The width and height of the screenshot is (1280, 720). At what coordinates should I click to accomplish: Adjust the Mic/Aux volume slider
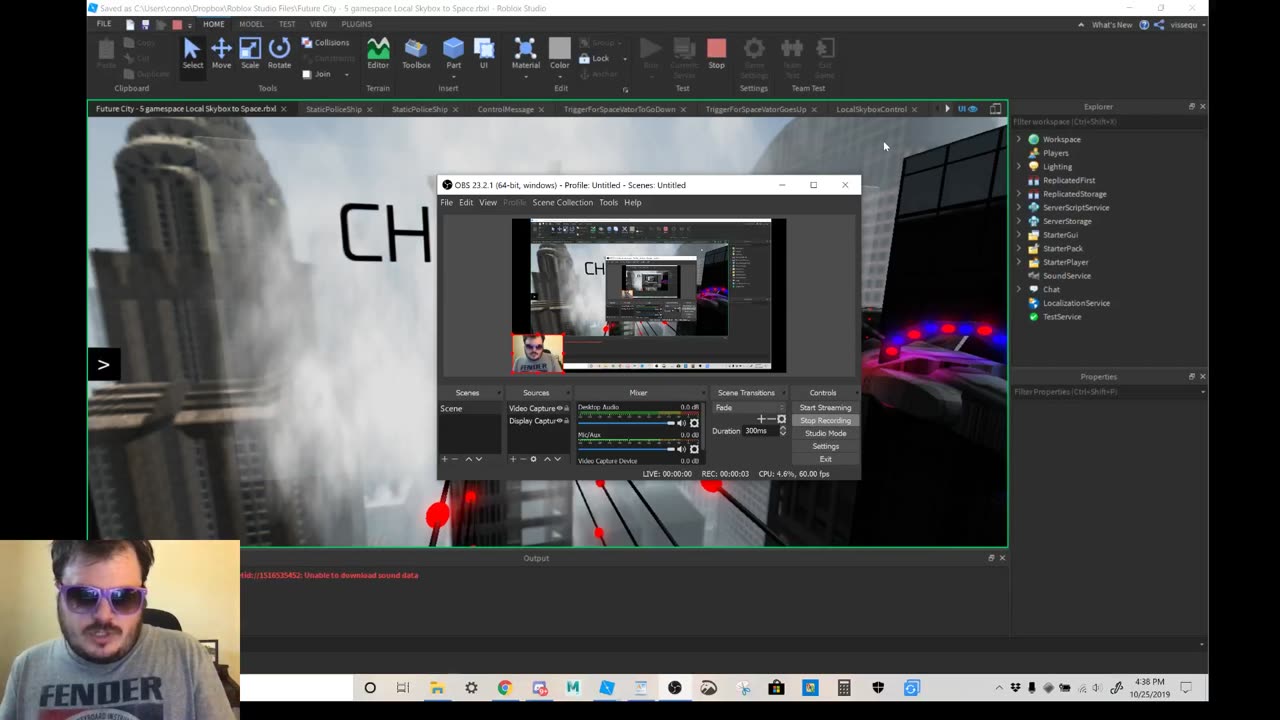pyautogui.click(x=625, y=449)
